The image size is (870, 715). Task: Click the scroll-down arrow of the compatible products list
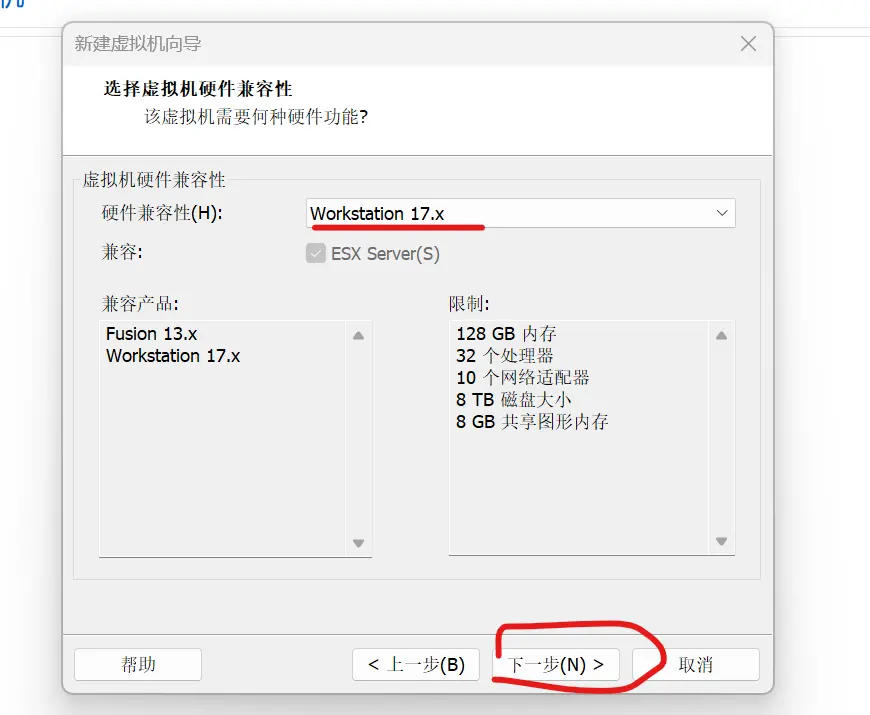pyautogui.click(x=358, y=543)
